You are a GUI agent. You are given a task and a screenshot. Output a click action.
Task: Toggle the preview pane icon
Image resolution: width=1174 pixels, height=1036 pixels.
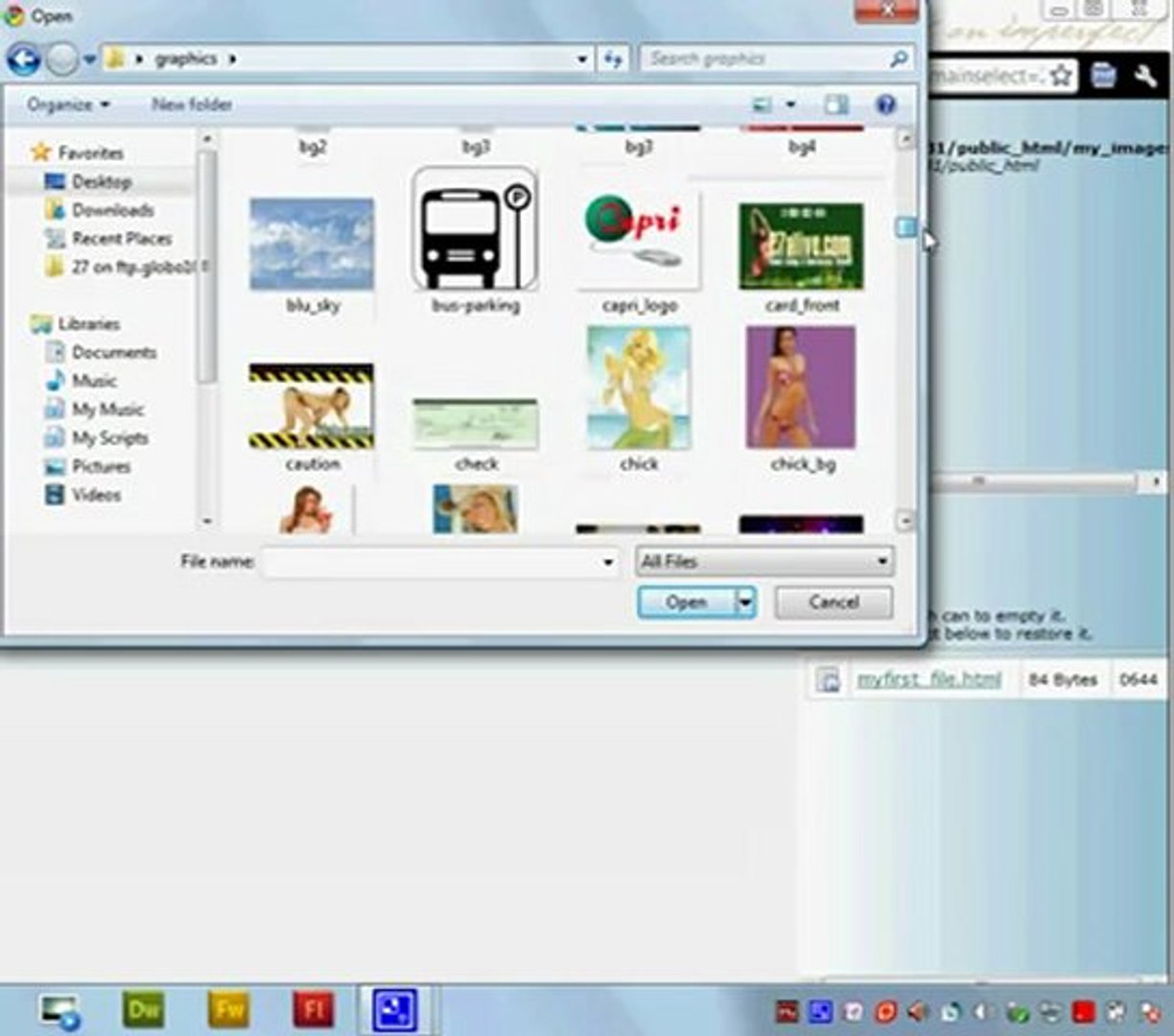[836, 105]
